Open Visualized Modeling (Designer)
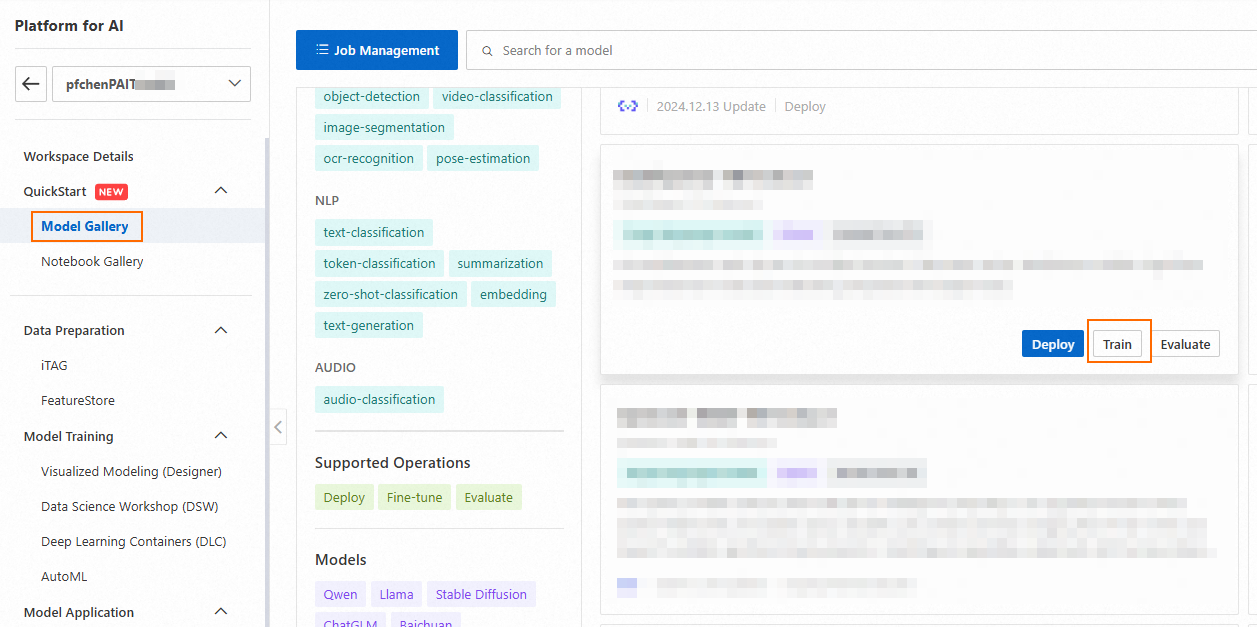 (131, 471)
